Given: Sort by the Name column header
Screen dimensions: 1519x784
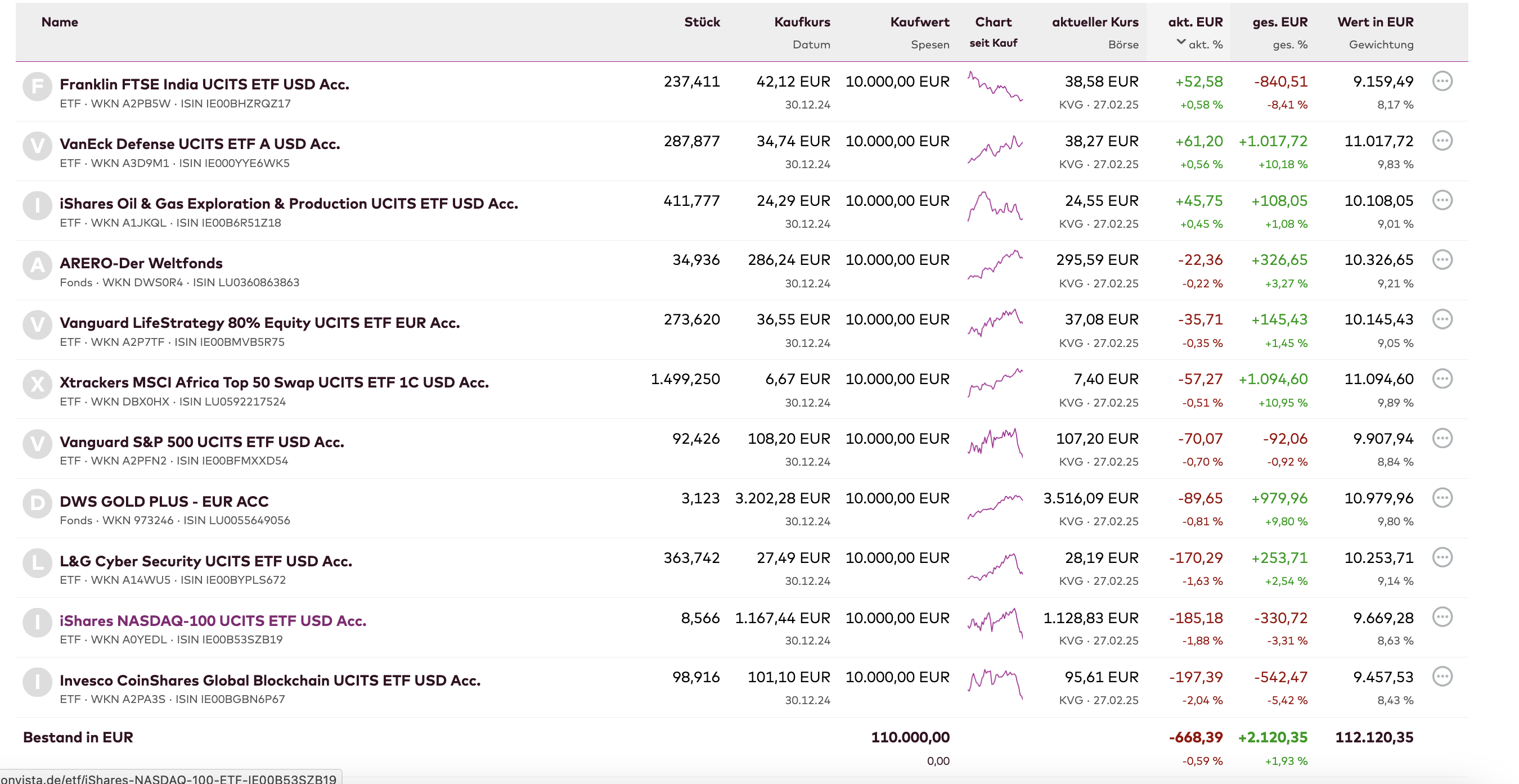Looking at the screenshot, I should pyautogui.click(x=60, y=22).
